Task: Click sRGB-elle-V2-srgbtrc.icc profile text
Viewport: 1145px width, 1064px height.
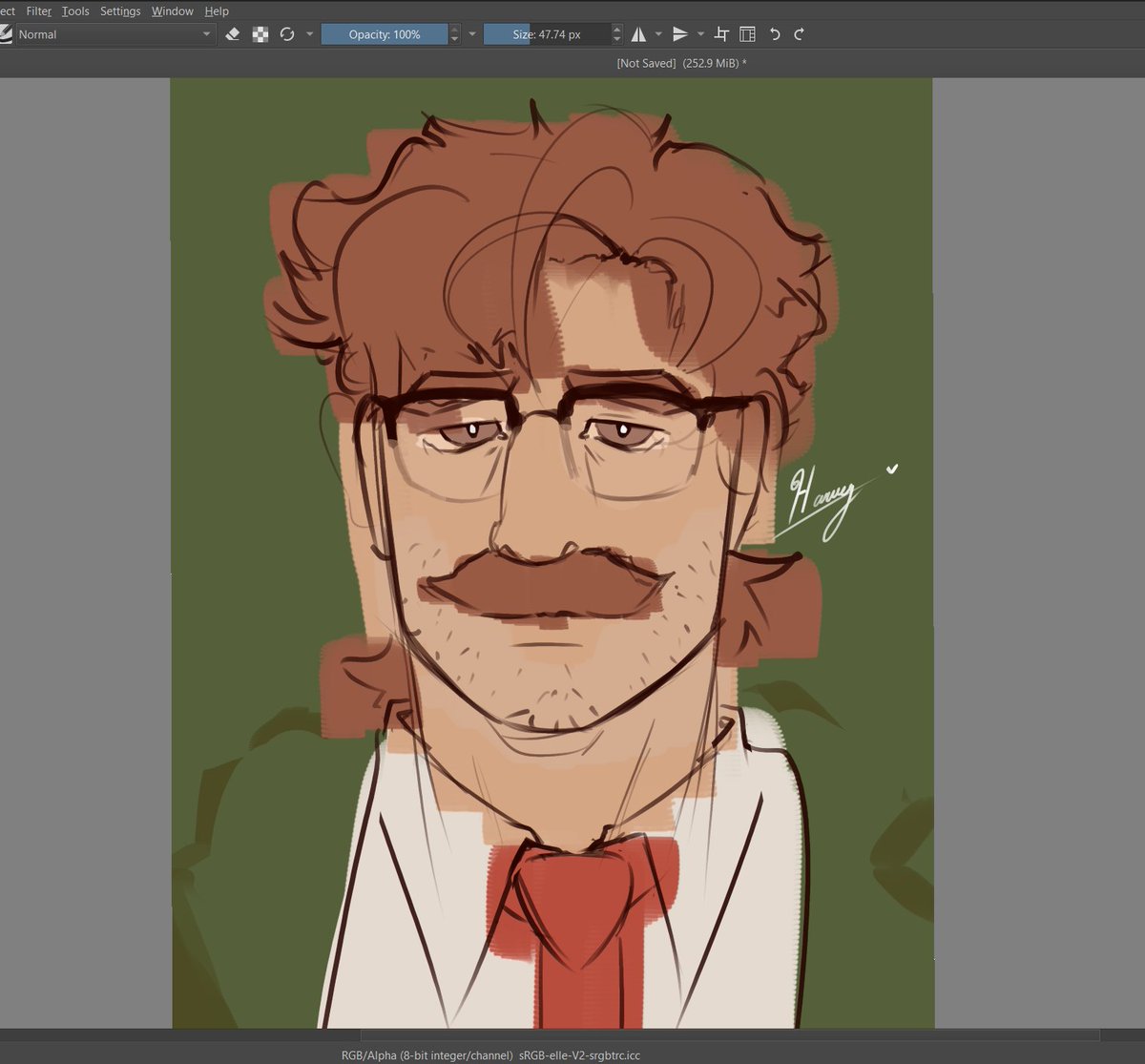Action: 579,1055
